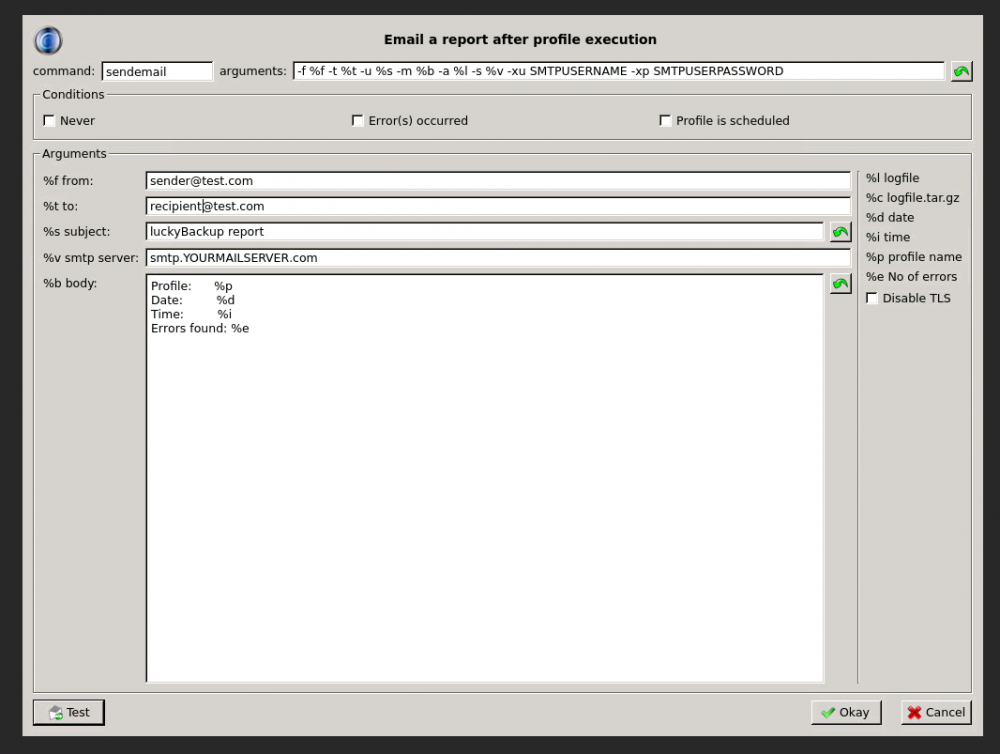The image size is (1000, 754).
Task: Focus the %v smtp server field
Action: click(x=498, y=258)
